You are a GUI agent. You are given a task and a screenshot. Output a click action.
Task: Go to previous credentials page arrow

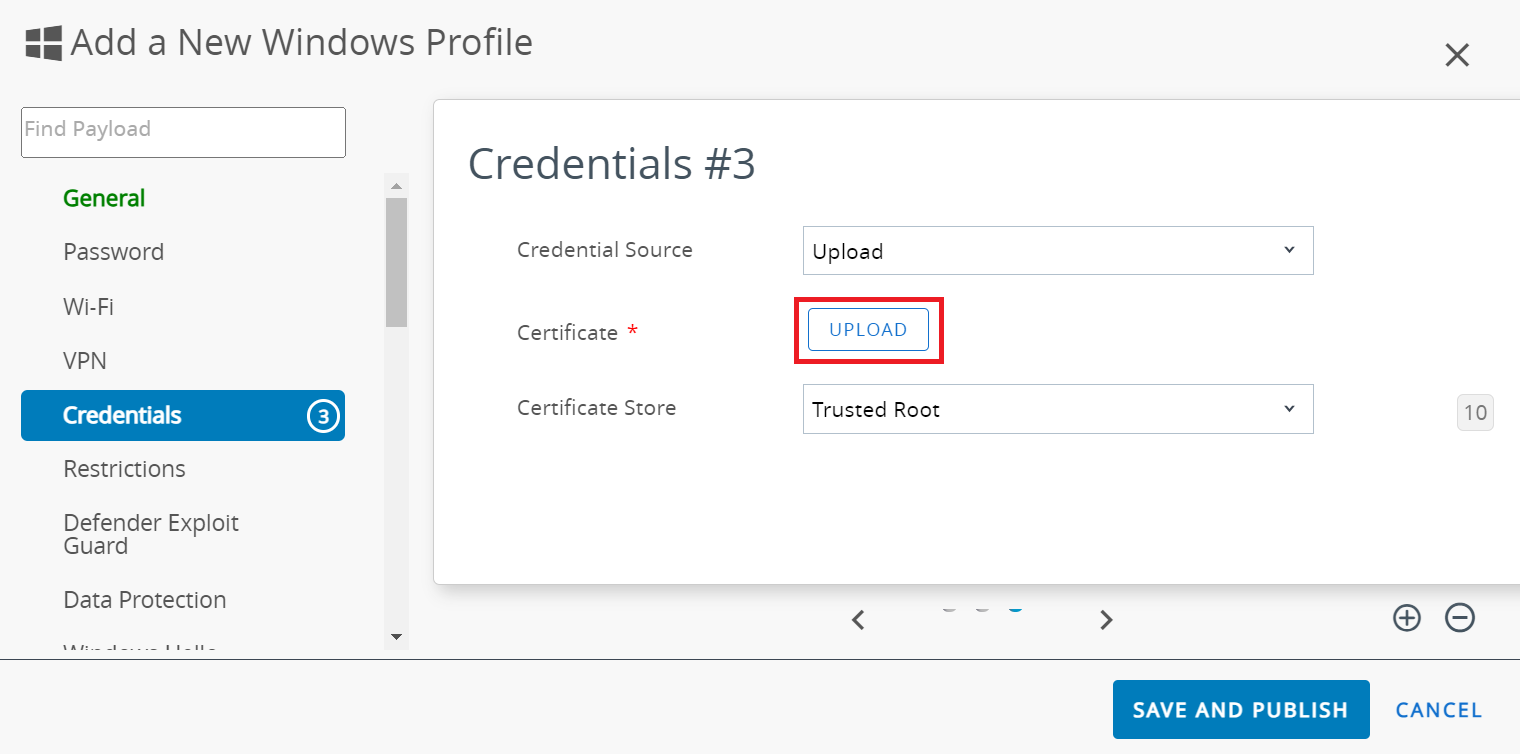(x=858, y=620)
